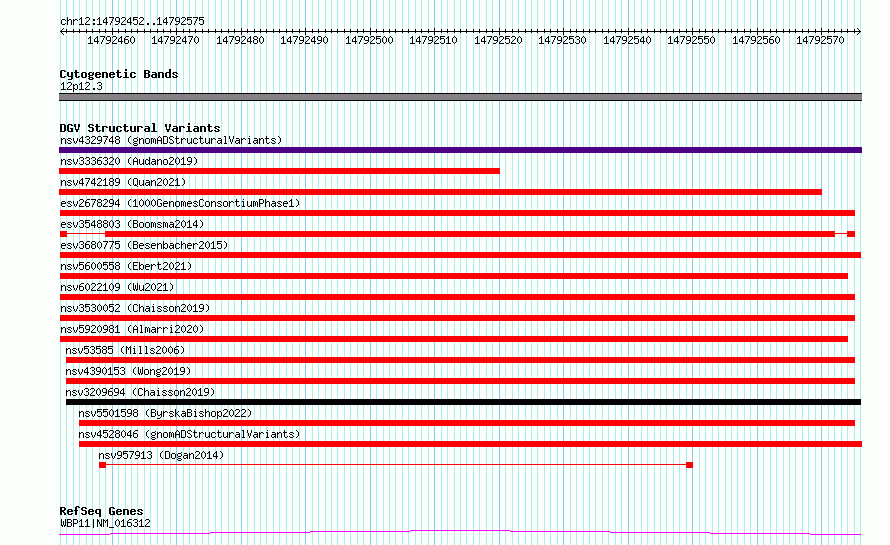This screenshot has width=890, height=545.
Task: Click the DGV Structural Variants track title
Action: (140, 128)
